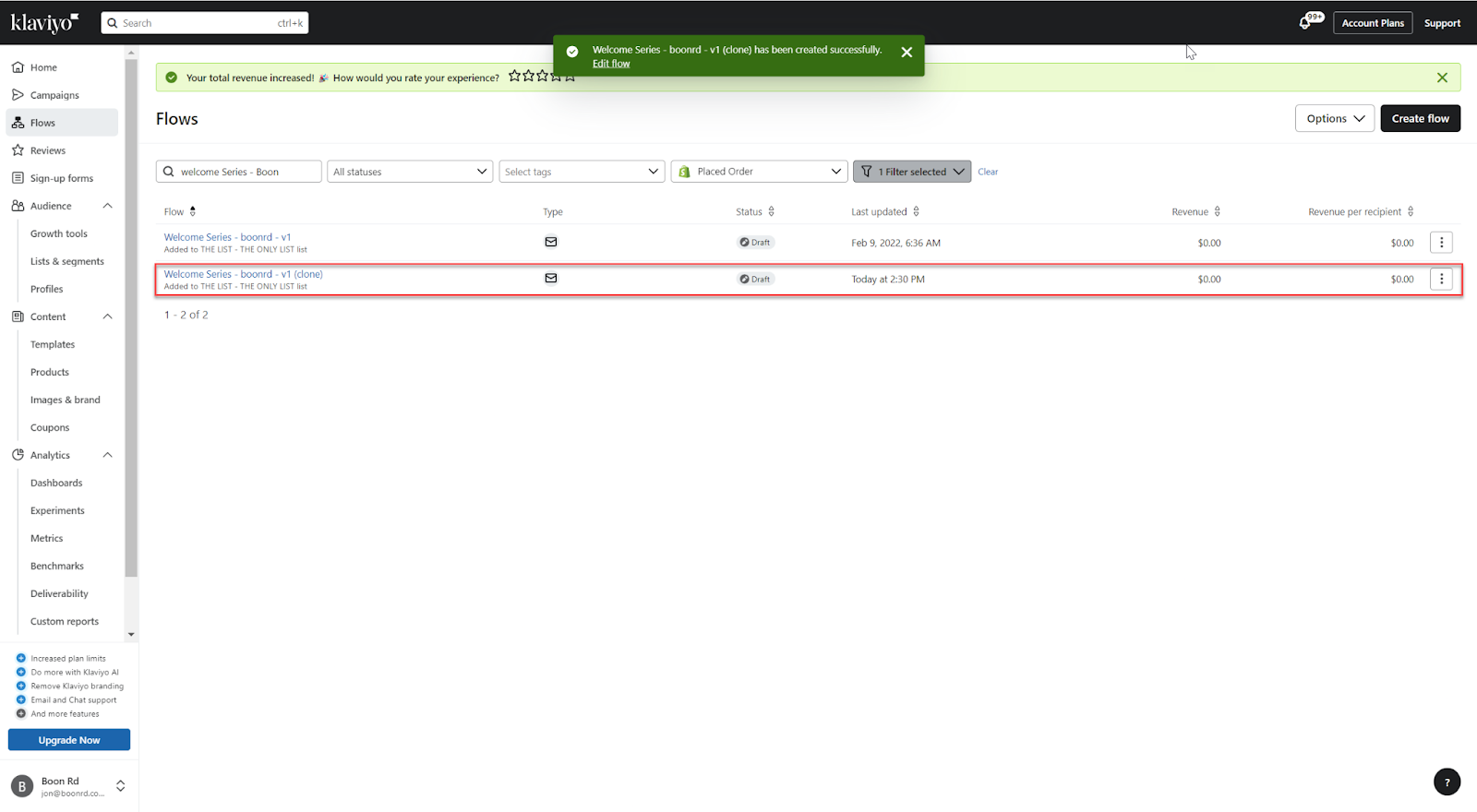1477x812 pixels.
Task: Click the Edit flow link in toast
Action: 611,64
